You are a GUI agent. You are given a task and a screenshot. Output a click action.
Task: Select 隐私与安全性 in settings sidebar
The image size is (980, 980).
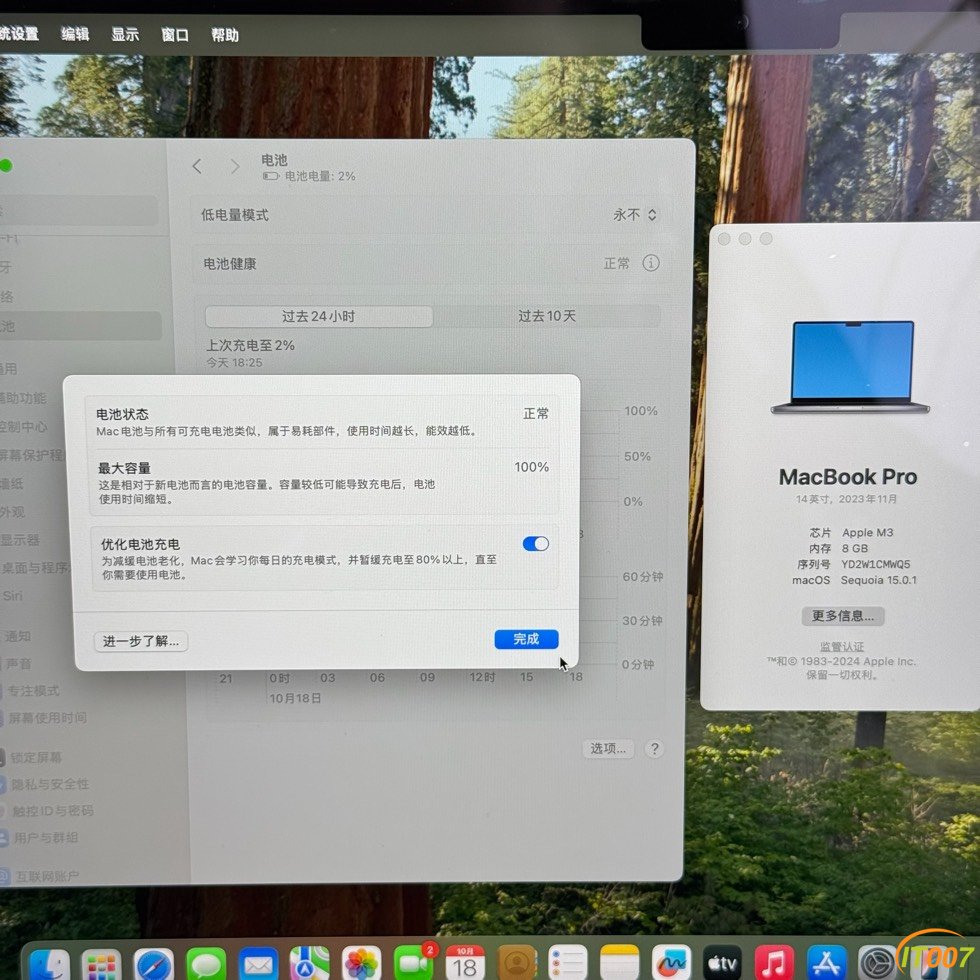50,784
